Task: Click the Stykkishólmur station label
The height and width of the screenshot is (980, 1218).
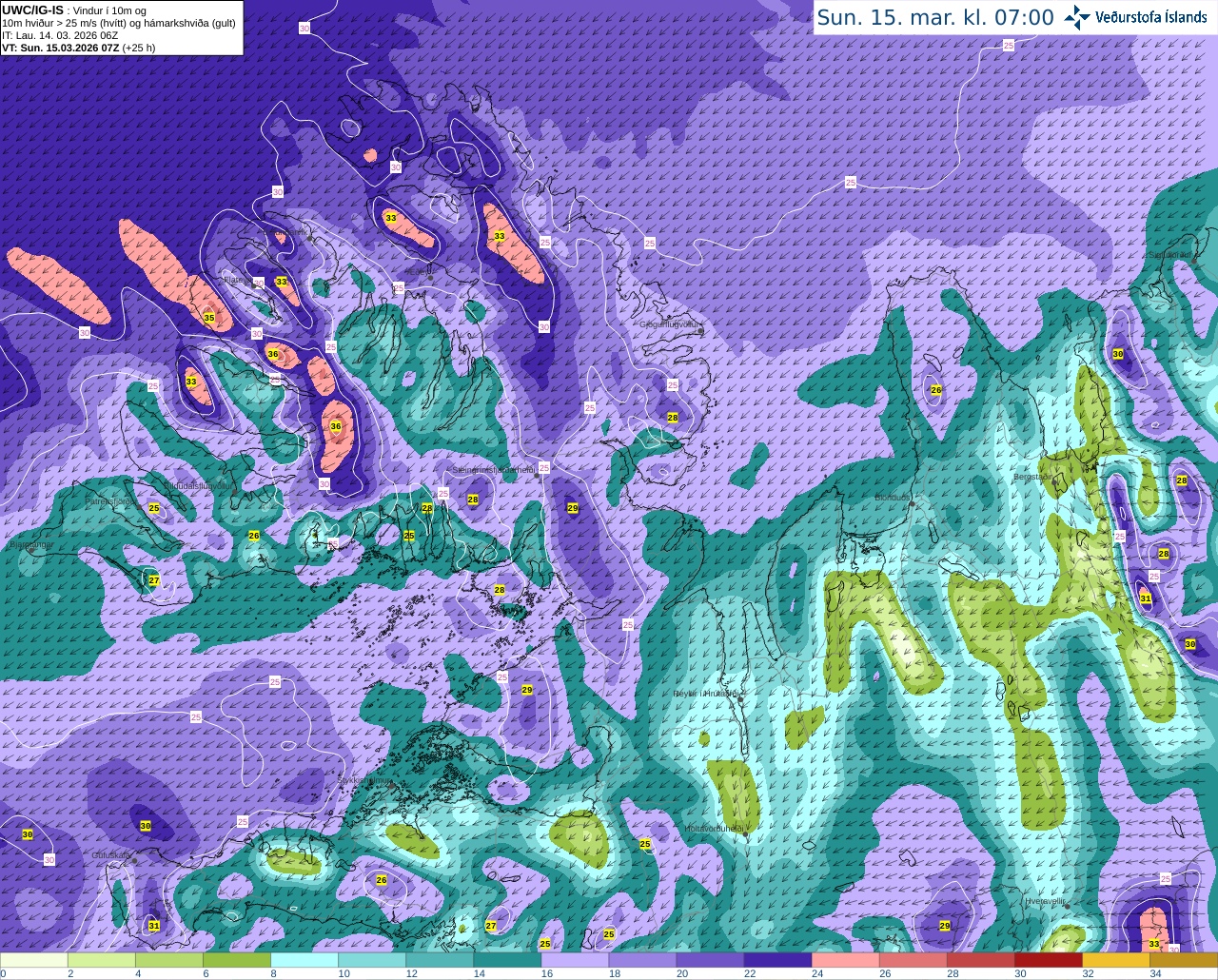Action: pyautogui.click(x=364, y=780)
